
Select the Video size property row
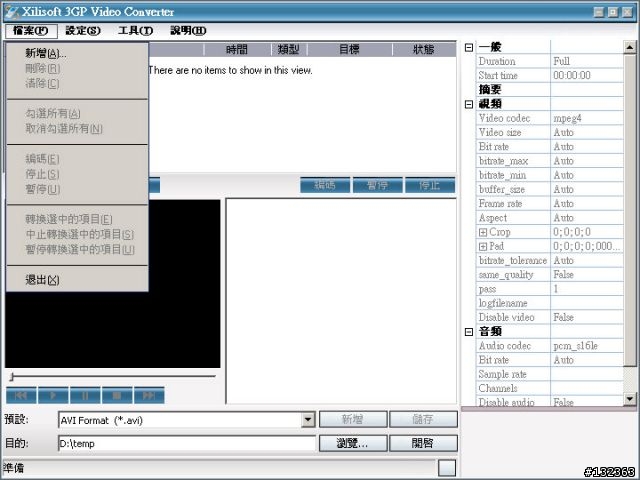550,133
